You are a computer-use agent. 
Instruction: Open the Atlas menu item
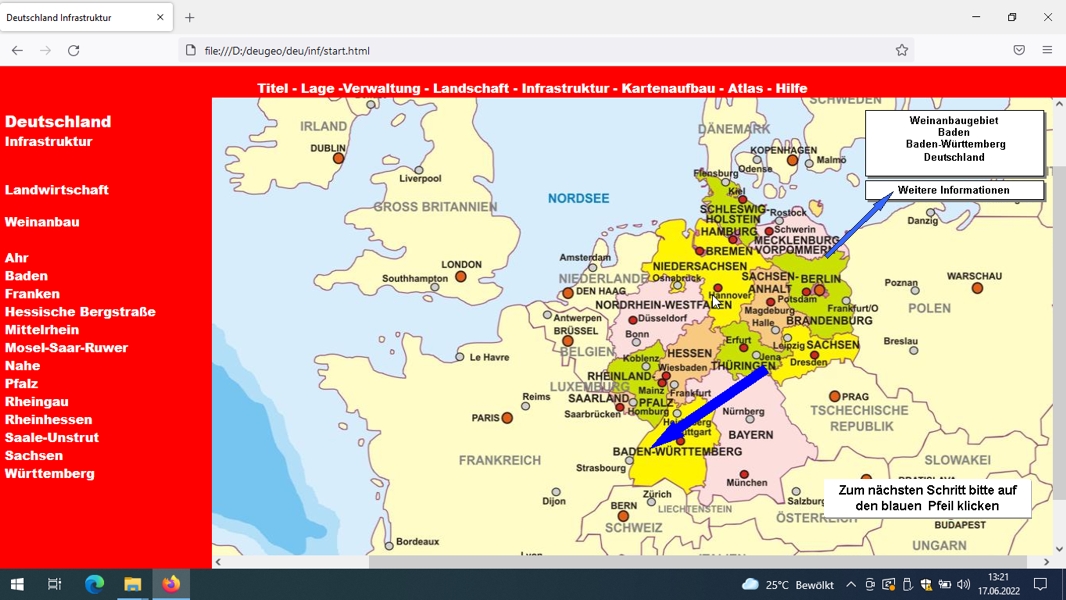coord(745,88)
